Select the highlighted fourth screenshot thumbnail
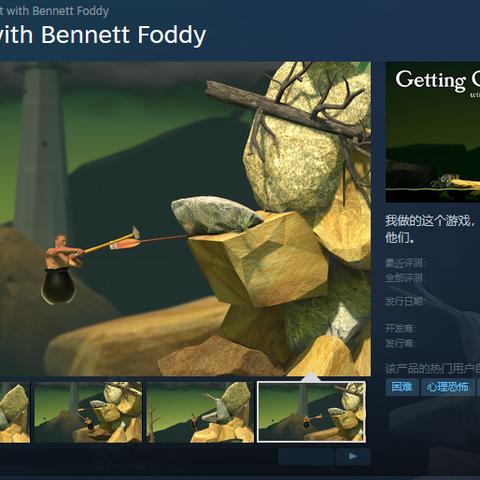480x480 pixels. pos(311,412)
